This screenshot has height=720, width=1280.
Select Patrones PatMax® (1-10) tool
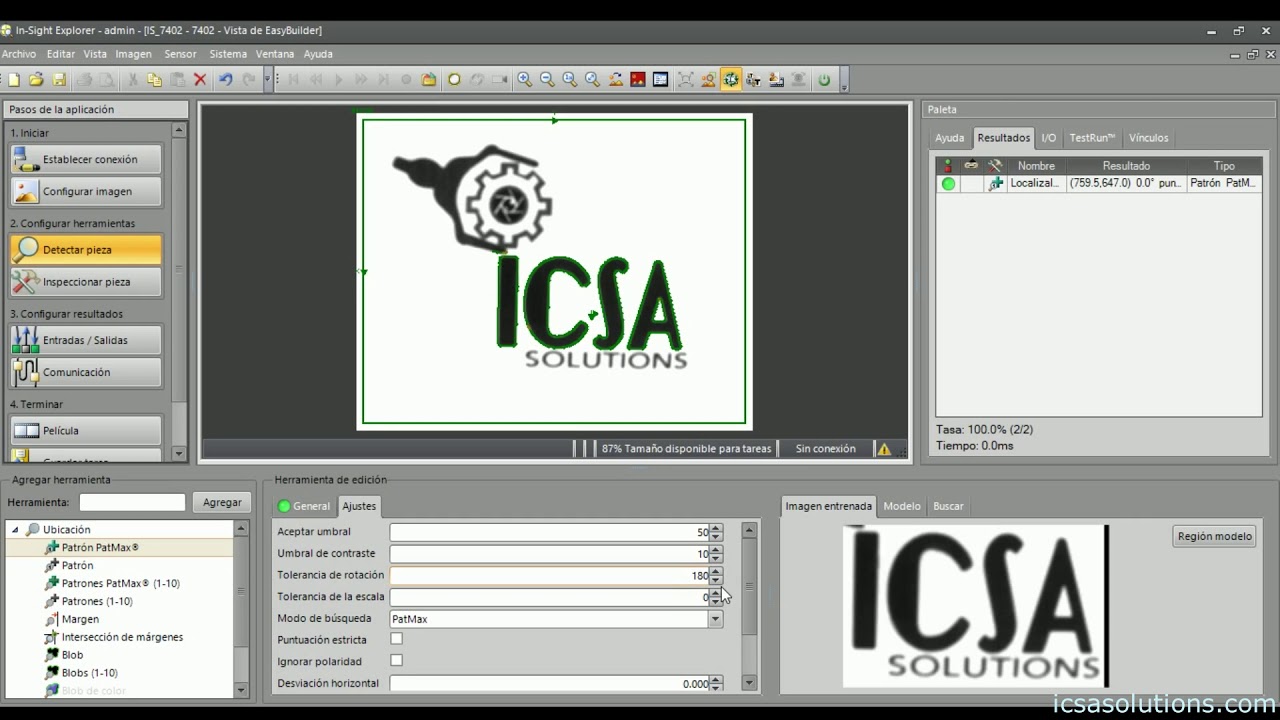coord(120,584)
